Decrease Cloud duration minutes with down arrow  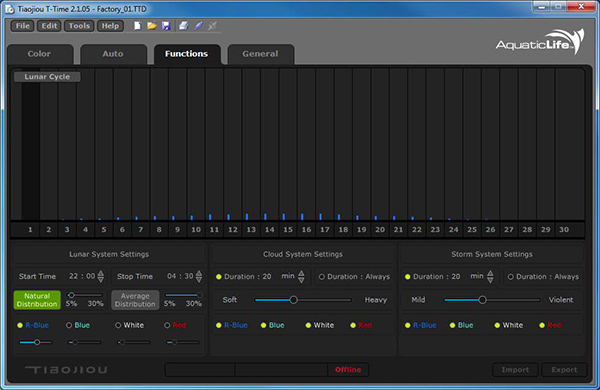pyautogui.click(x=302, y=280)
